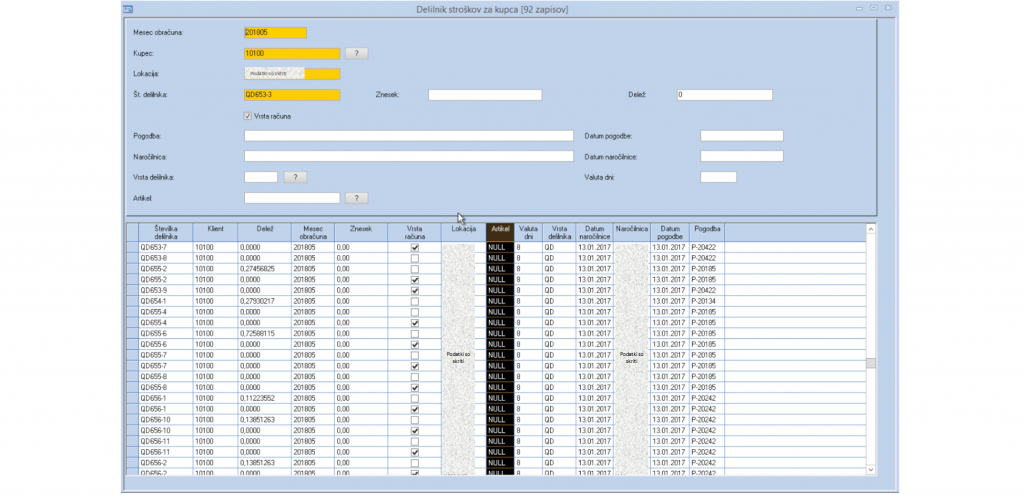Screen dimensions: 1024x495
Task: Click the Delež cell 0,11223552
Action: [x=264, y=398]
